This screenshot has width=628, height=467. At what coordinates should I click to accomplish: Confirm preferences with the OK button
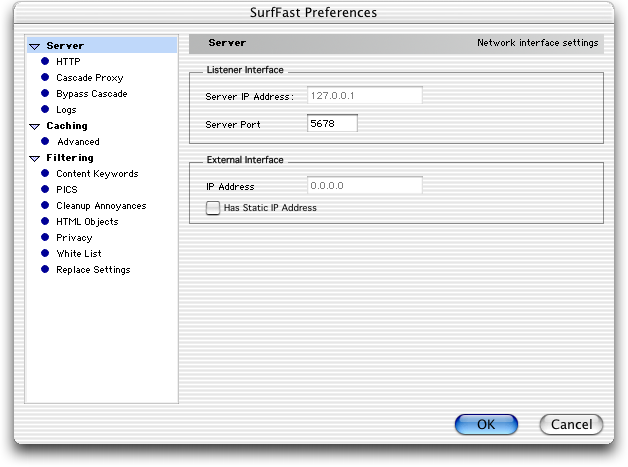coord(486,424)
